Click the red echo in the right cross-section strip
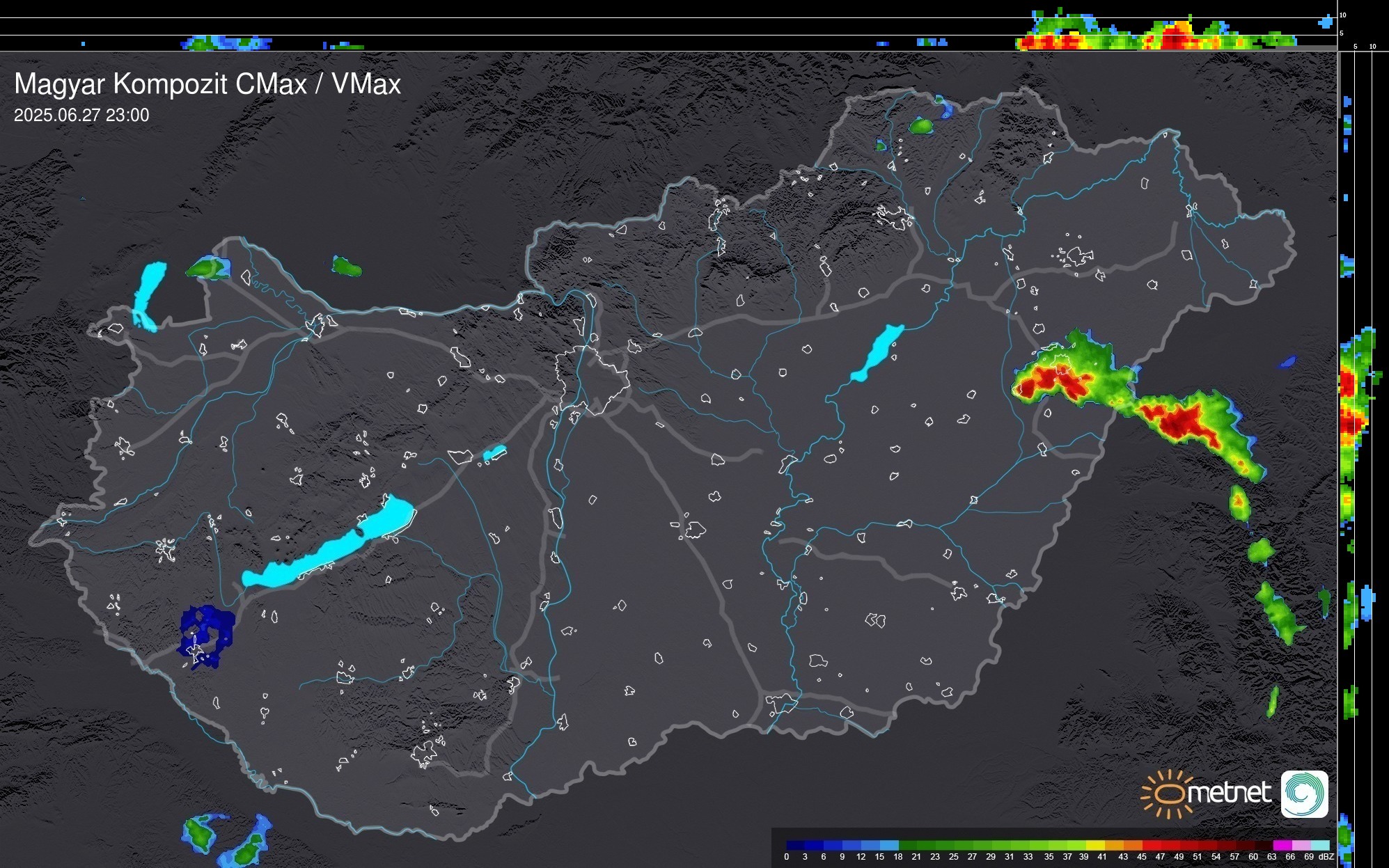Screen dimensions: 1389x868 click(1349, 421)
